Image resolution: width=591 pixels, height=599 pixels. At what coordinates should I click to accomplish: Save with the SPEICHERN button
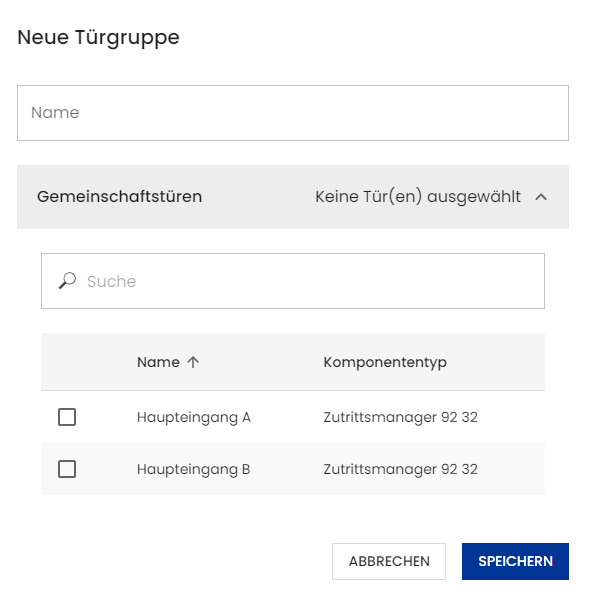(515, 561)
